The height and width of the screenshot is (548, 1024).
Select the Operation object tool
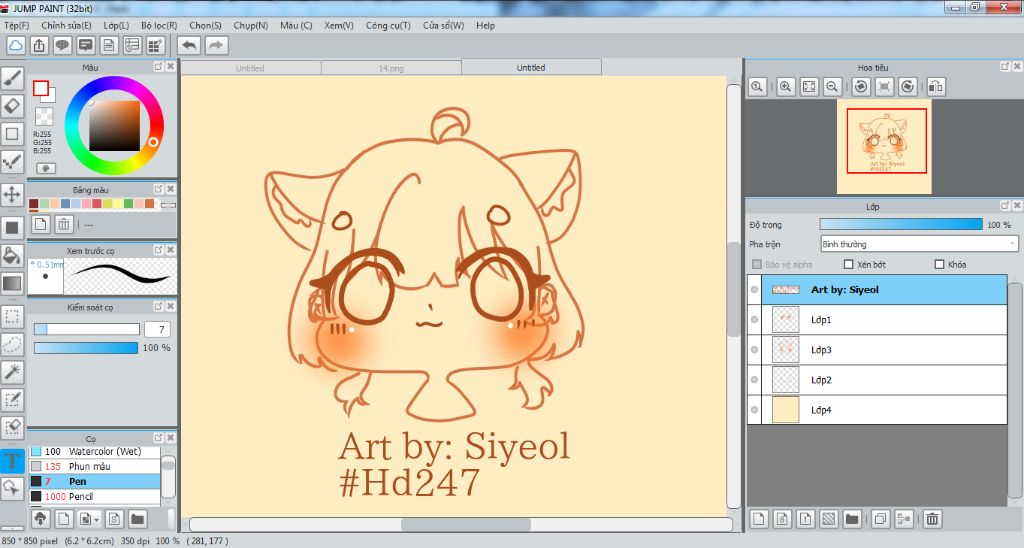[12, 488]
